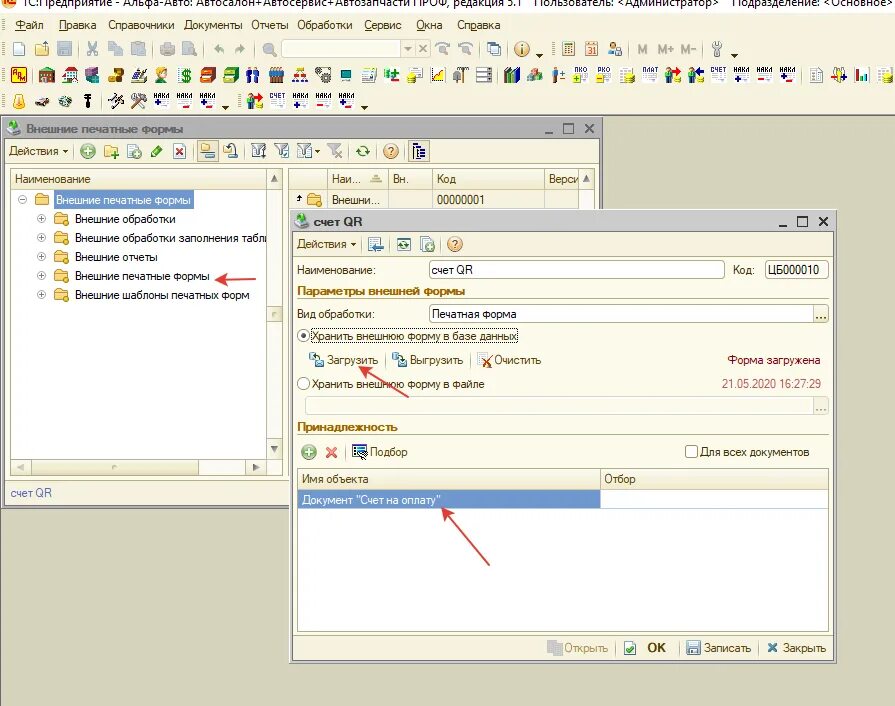Open Действия dropdown in счет QR window
Screen dimensions: 895x706
(x=326, y=244)
